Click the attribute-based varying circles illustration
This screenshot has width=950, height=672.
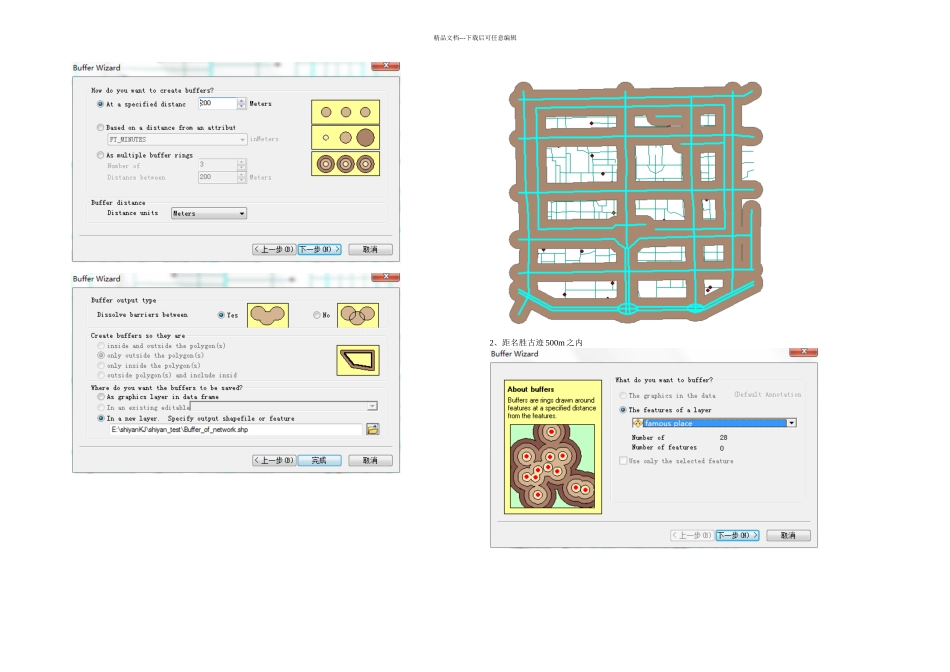click(x=345, y=138)
